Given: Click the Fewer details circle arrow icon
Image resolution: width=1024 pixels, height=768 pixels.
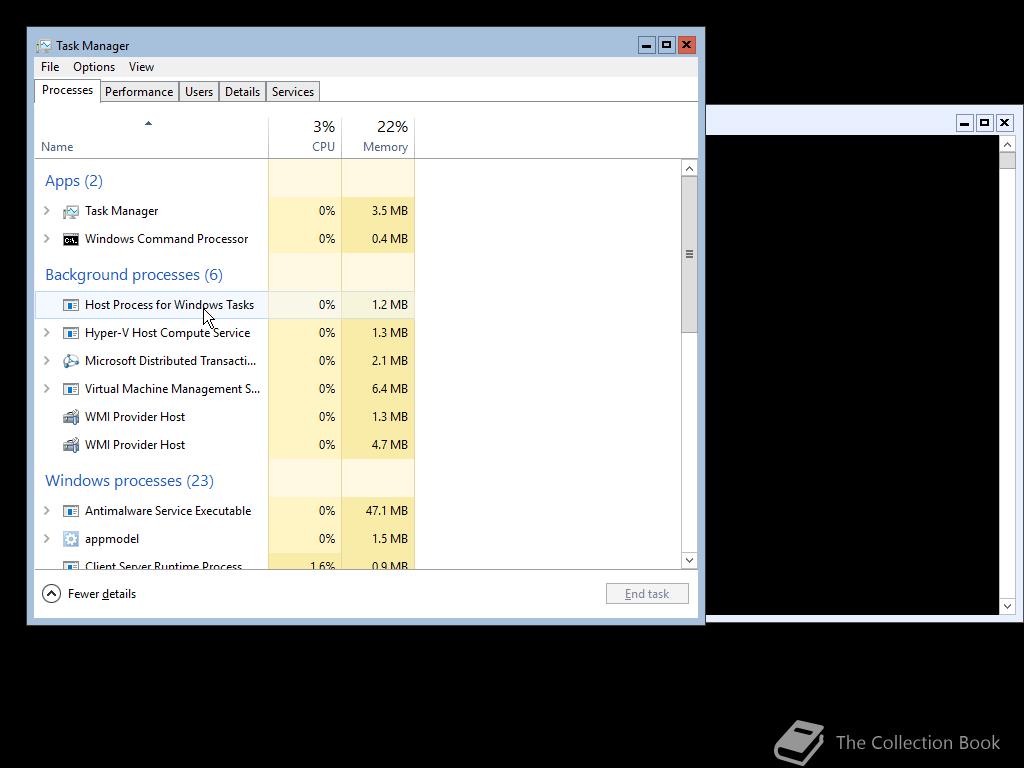Looking at the screenshot, I should [x=52, y=594].
